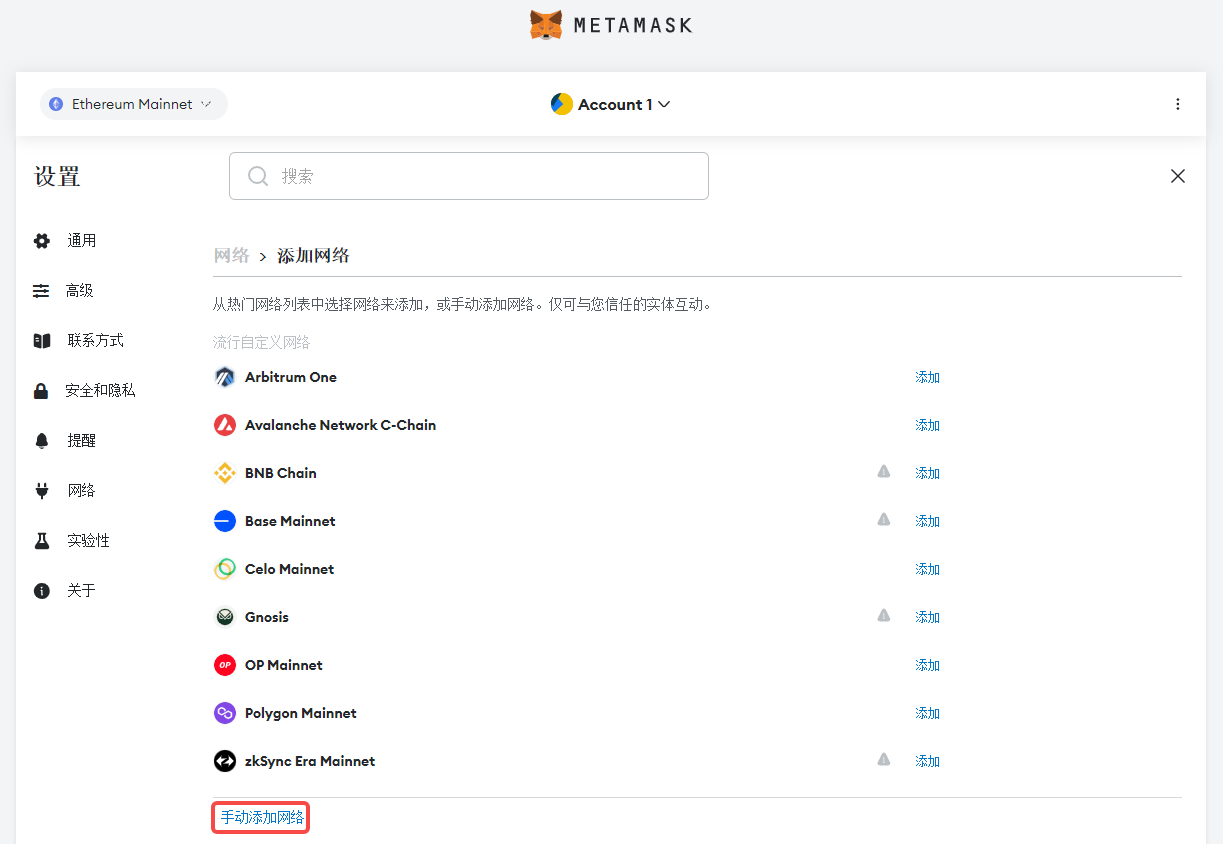Click 手动添加网络 link
Viewport: 1223px width, 844px height.
coord(262,818)
